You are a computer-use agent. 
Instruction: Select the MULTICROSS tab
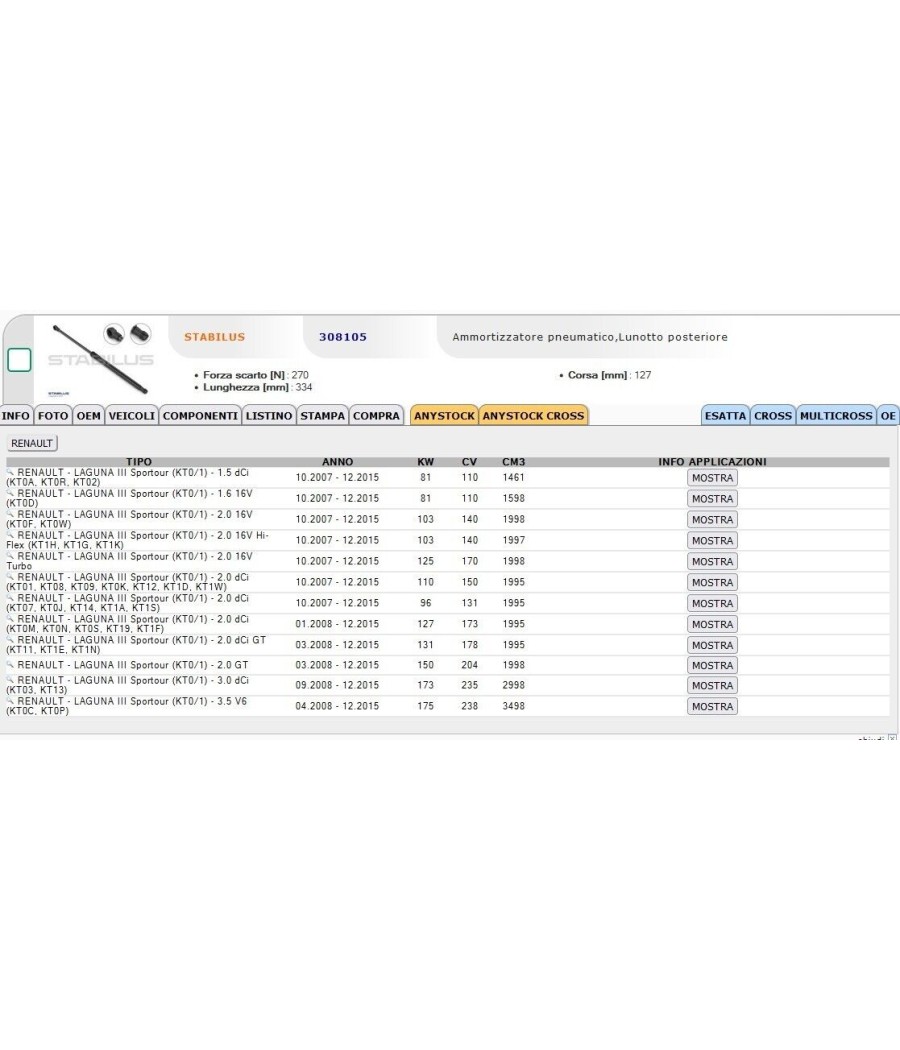coord(836,416)
